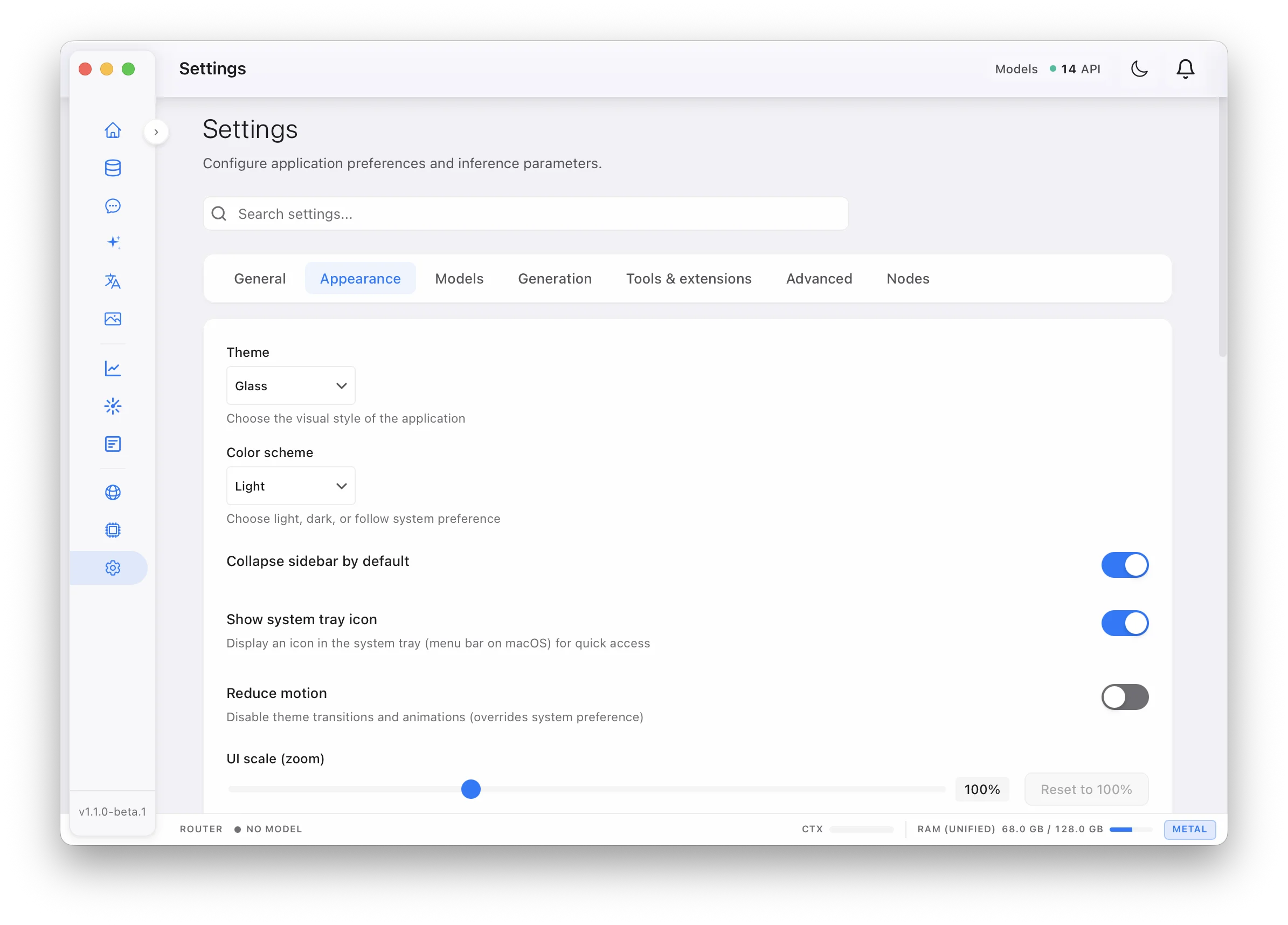This screenshot has height=925, width=1288.
Task: Open the Home page in the sidebar
Action: [x=113, y=130]
